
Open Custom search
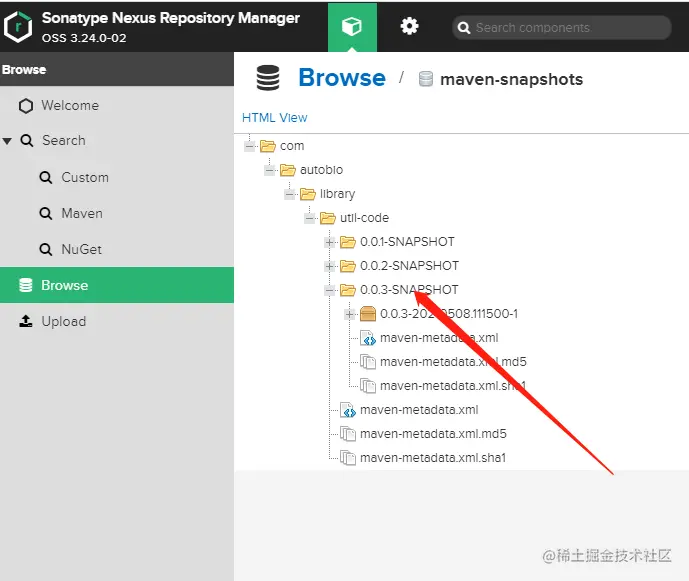(x=85, y=178)
